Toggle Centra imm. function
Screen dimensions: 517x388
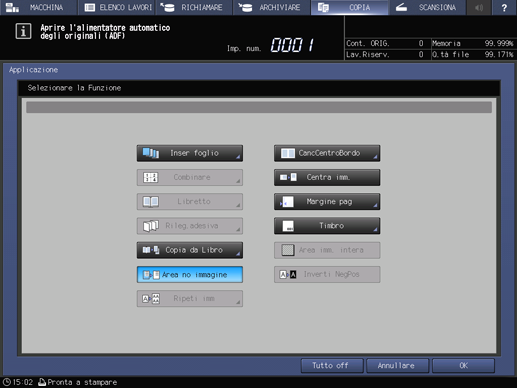click(327, 177)
